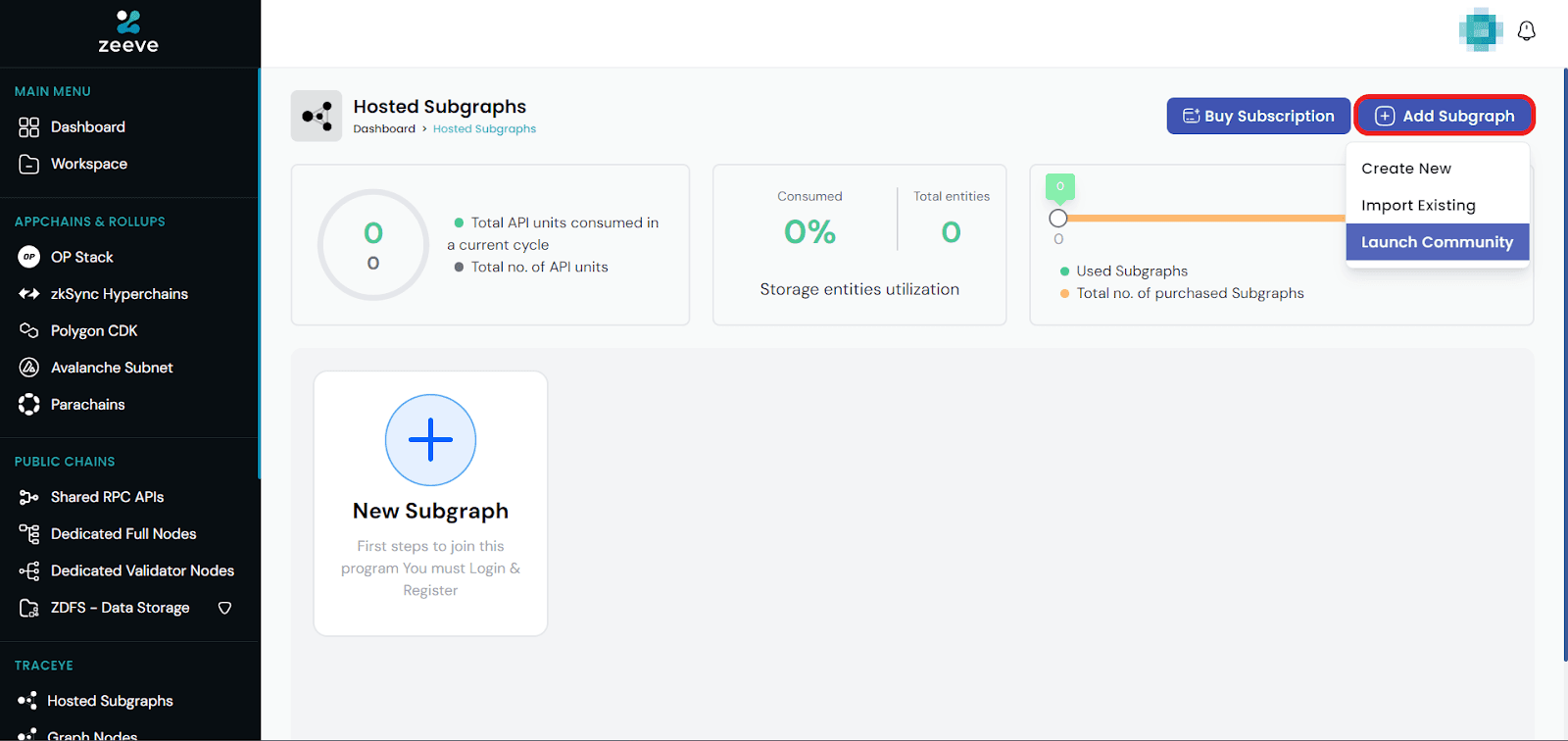Image resolution: width=1568 pixels, height=741 pixels.
Task: Open notifications bell icon
Action: point(1527,31)
